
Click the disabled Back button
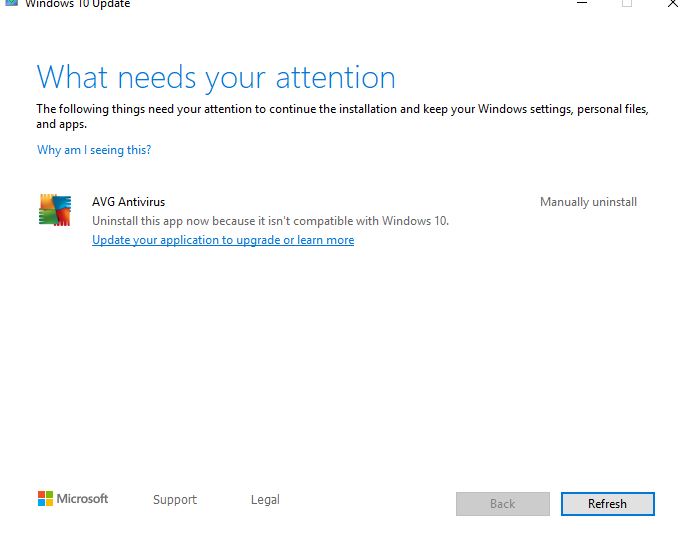tap(503, 504)
